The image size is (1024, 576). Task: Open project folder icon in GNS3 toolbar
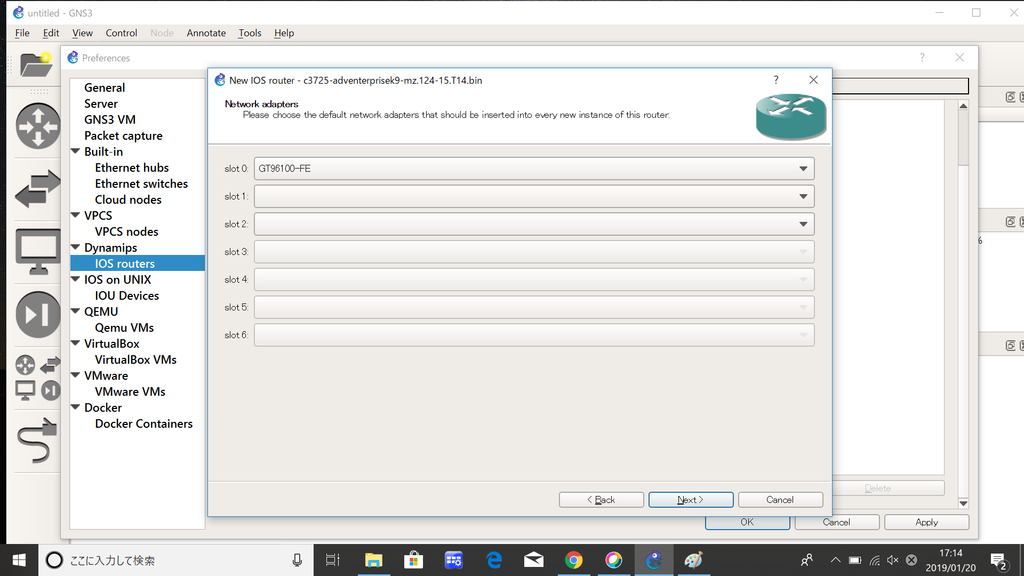point(36,64)
